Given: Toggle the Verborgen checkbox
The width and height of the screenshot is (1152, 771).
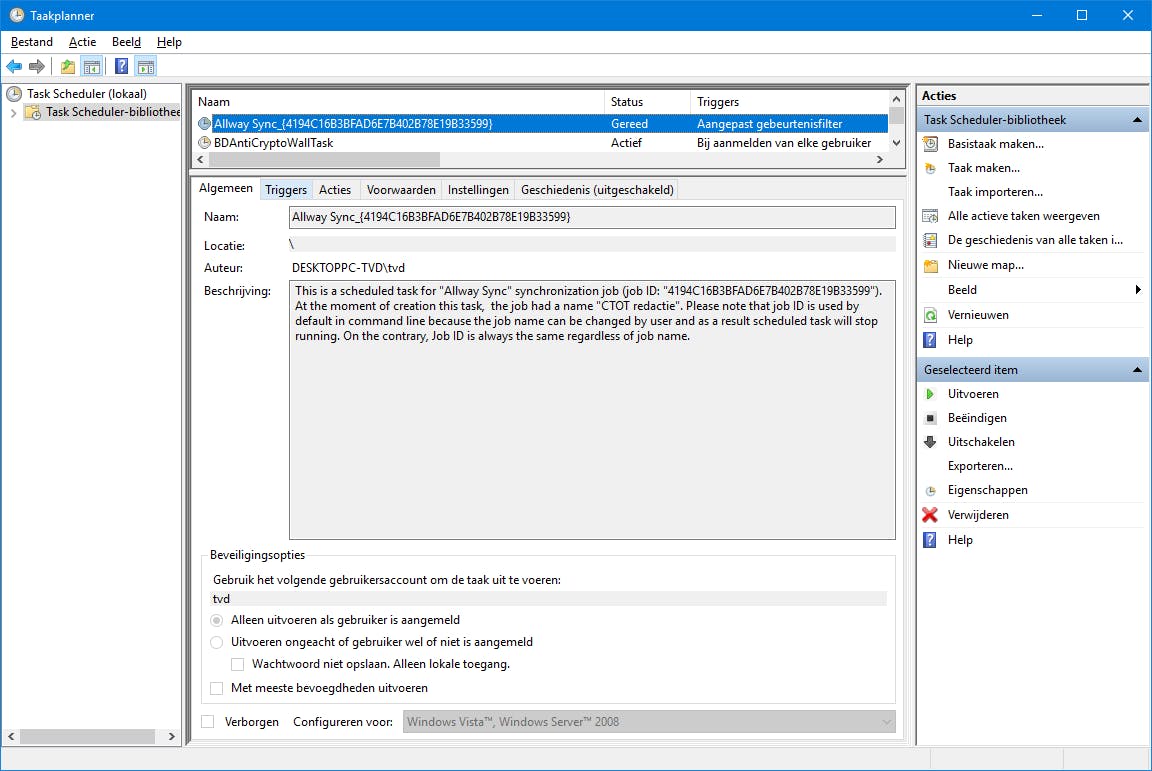Looking at the screenshot, I should [208, 722].
